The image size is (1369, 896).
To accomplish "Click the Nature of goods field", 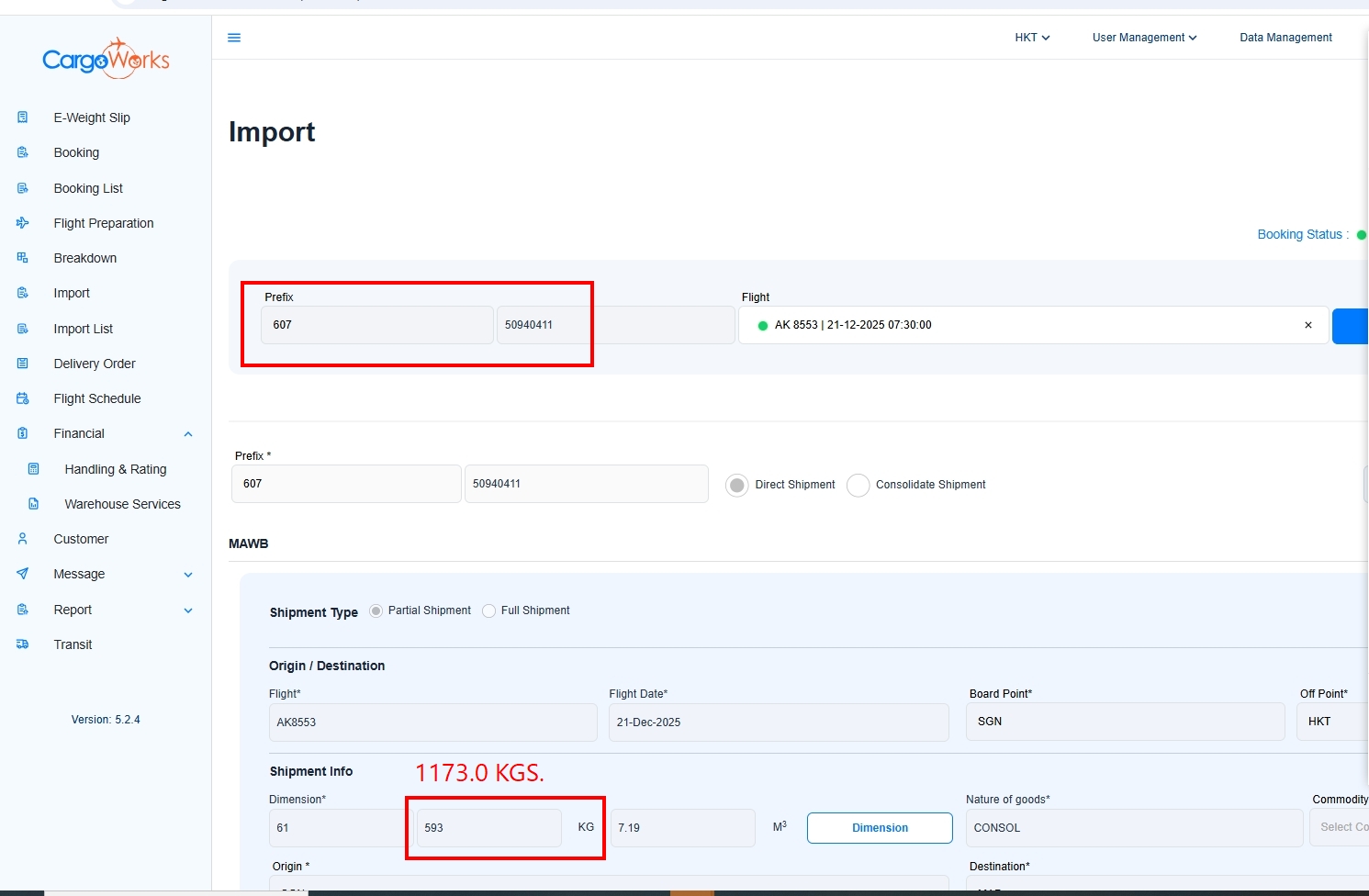I will 1134,828.
